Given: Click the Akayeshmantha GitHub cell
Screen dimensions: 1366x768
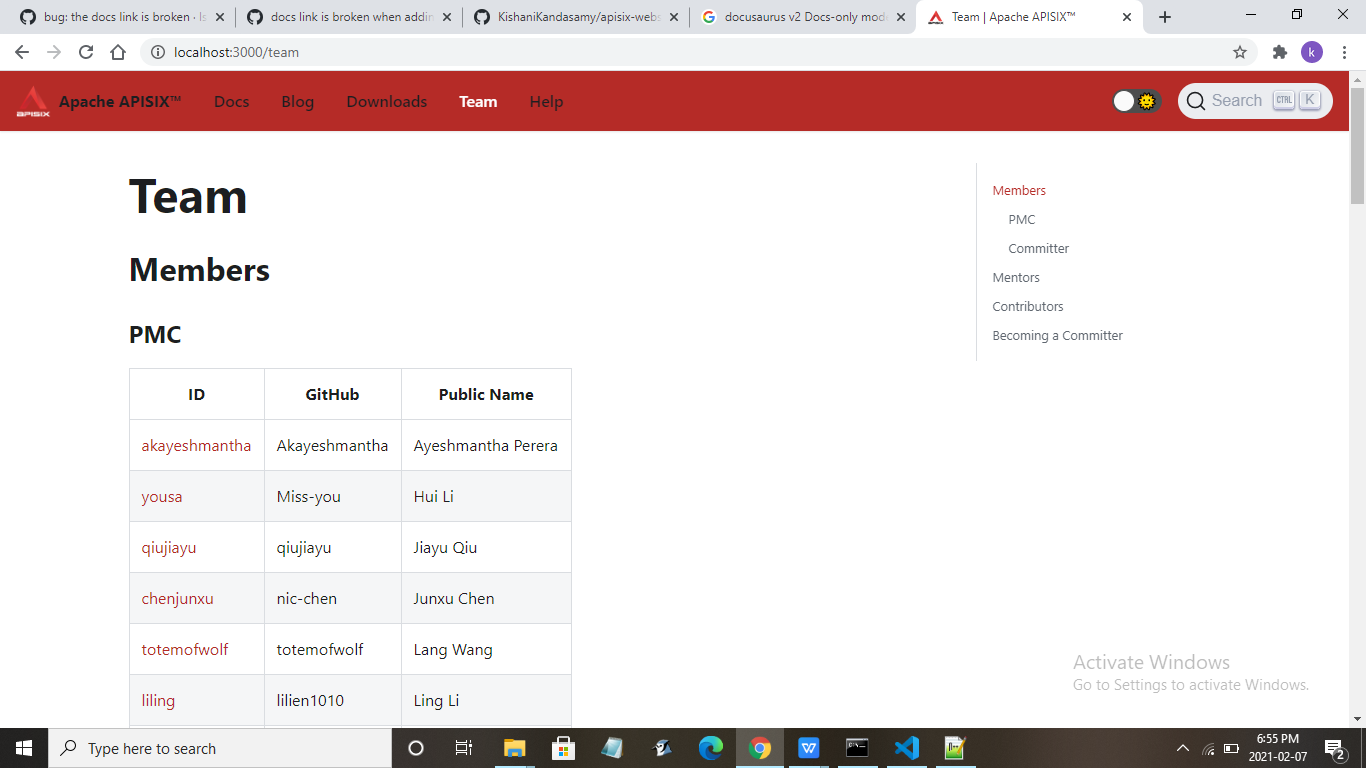Looking at the screenshot, I should (333, 446).
